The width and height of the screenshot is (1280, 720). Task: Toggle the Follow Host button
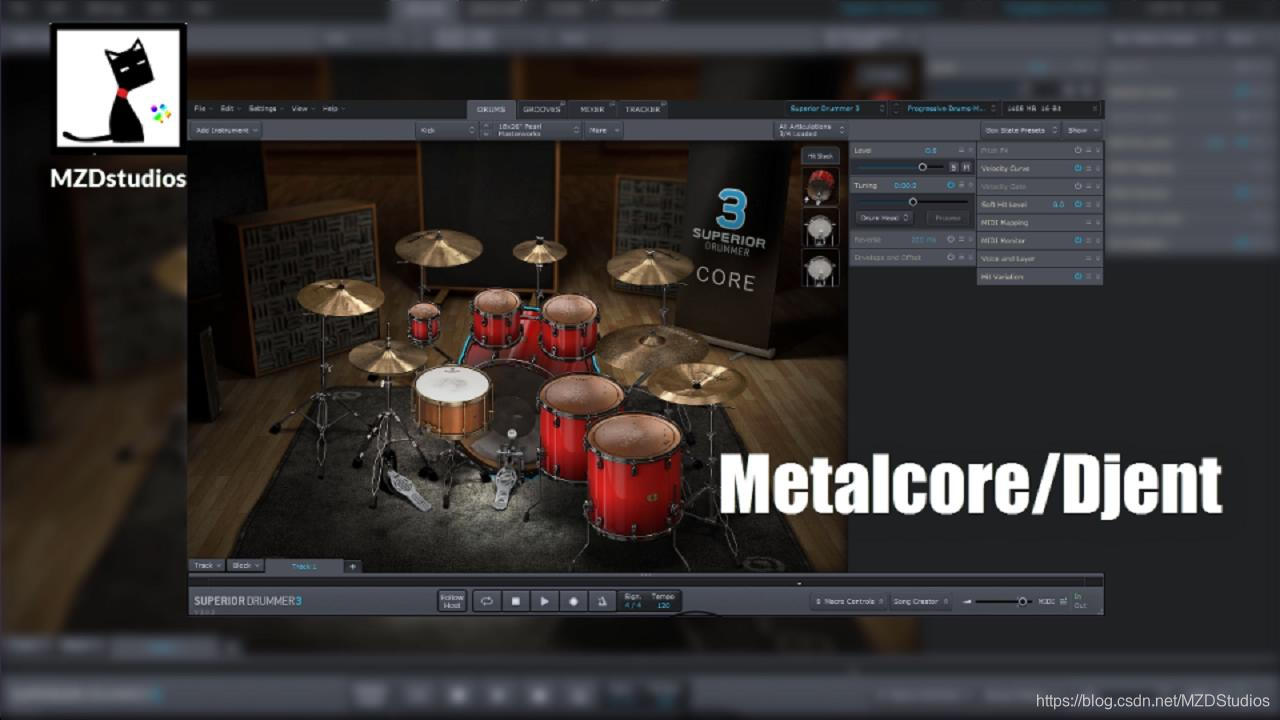pos(452,601)
